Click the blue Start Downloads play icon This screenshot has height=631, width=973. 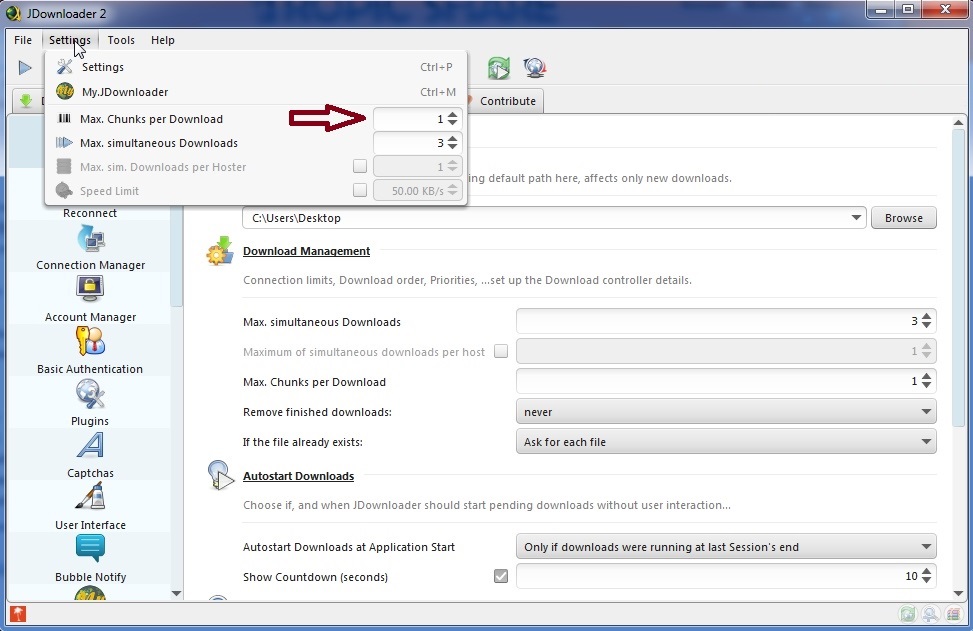pos(25,68)
